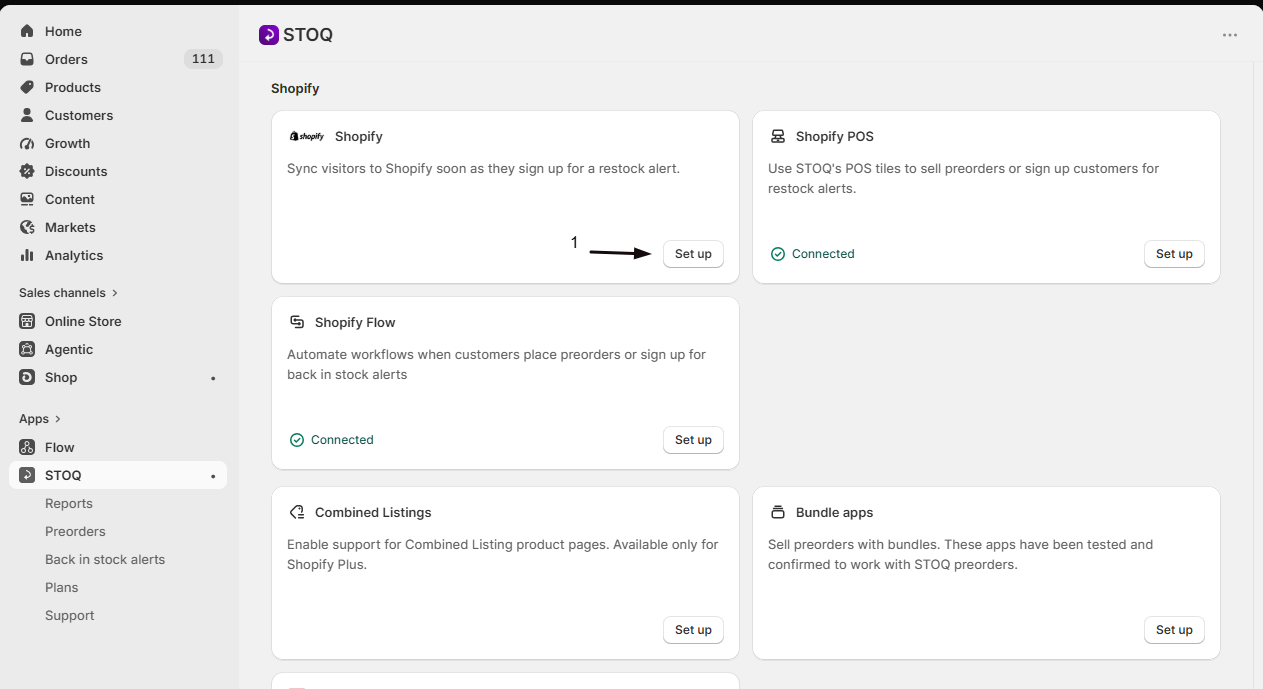Image resolution: width=1263 pixels, height=689 pixels.
Task: Click the Bundle apps card icon
Action: pyautogui.click(x=778, y=512)
